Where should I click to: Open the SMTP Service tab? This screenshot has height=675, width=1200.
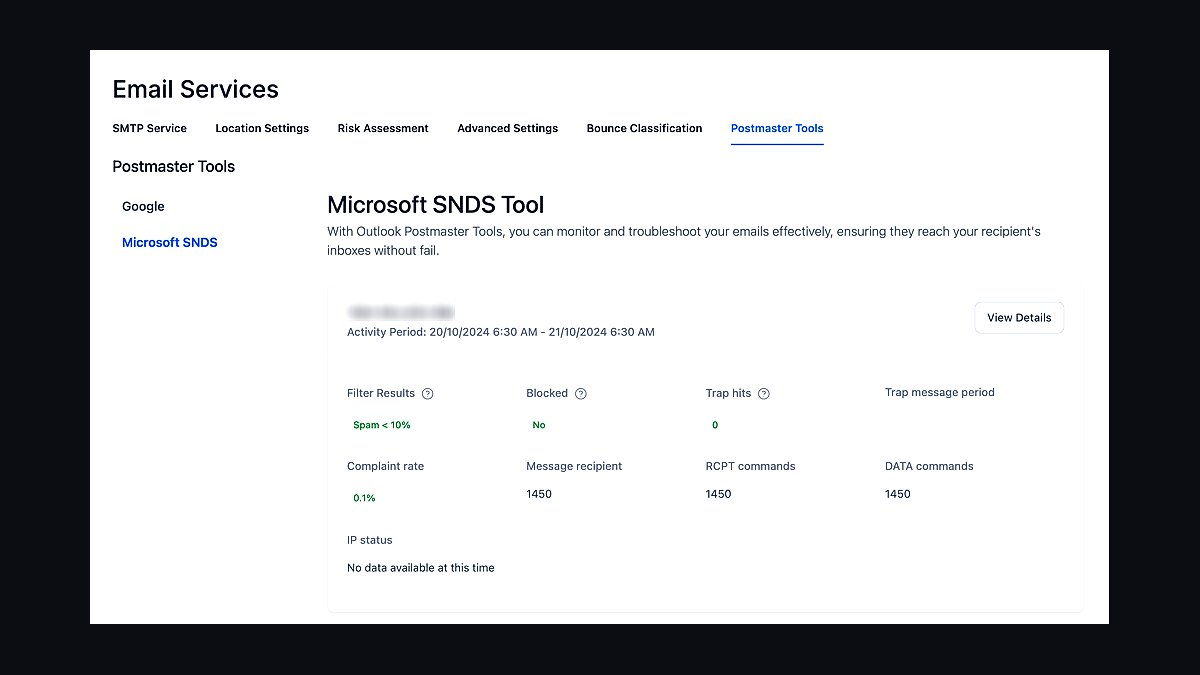click(150, 128)
